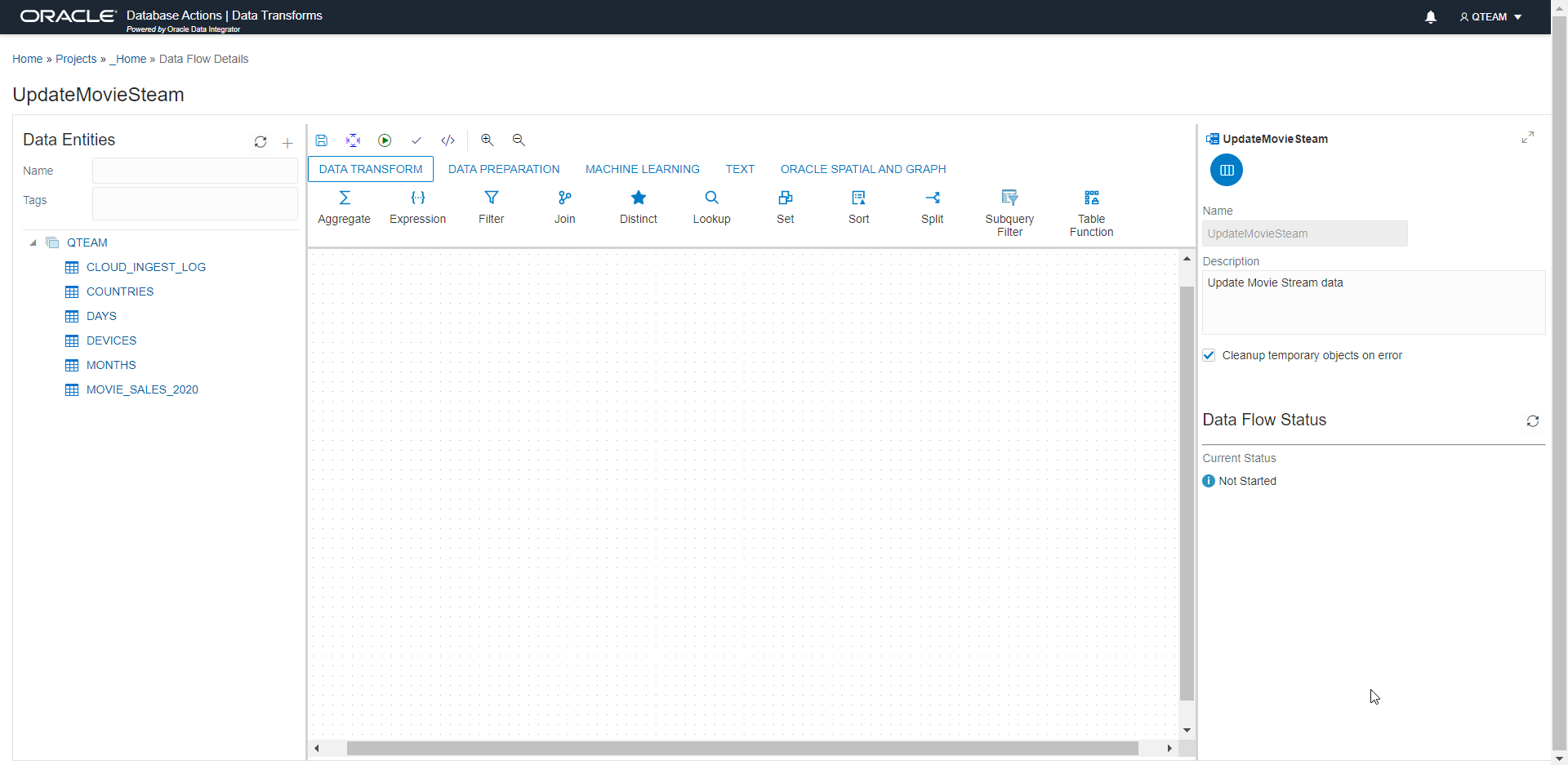Pick the Filter transform tool

pyautogui.click(x=492, y=207)
